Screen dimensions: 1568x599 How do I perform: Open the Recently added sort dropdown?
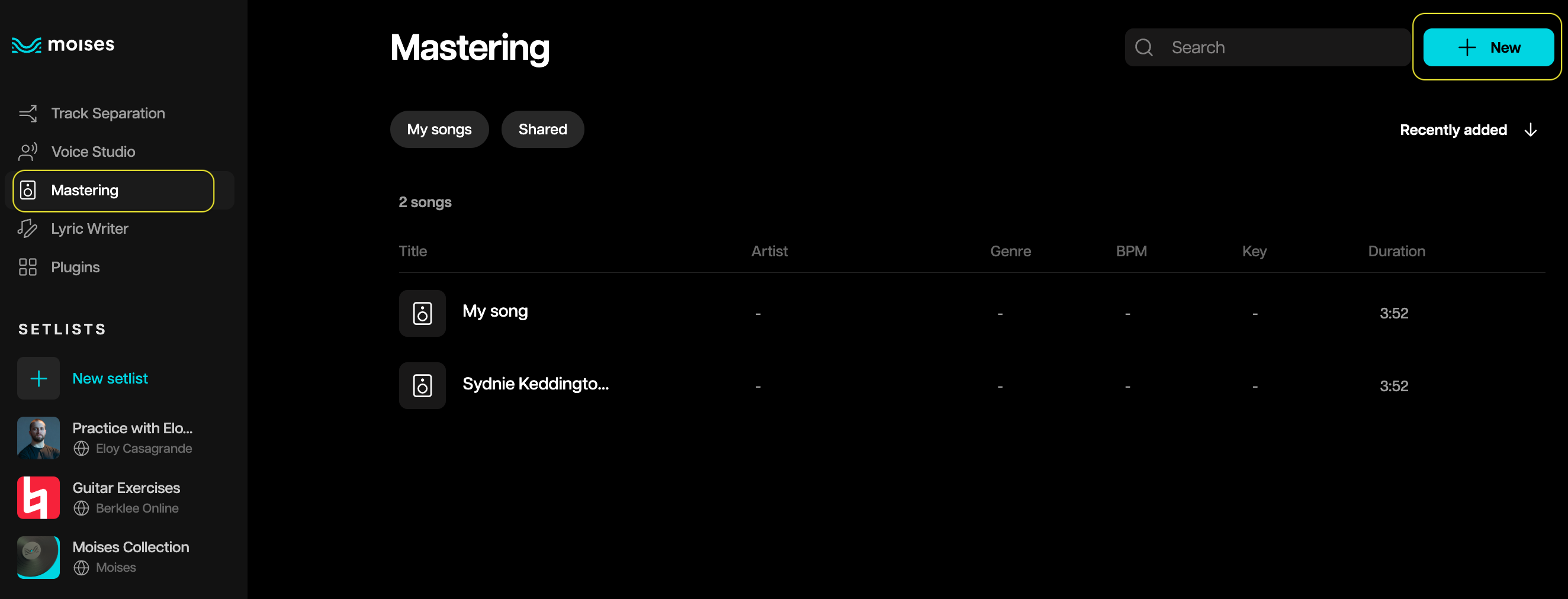click(1454, 130)
